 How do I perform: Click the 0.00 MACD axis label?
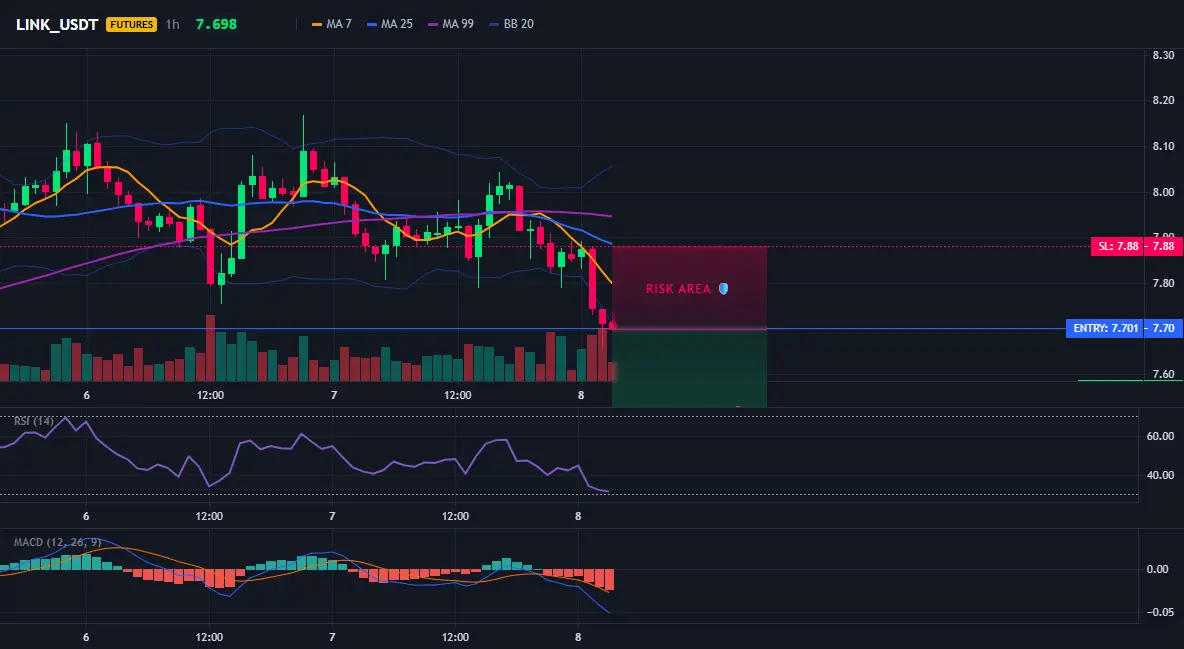(x=1158, y=570)
